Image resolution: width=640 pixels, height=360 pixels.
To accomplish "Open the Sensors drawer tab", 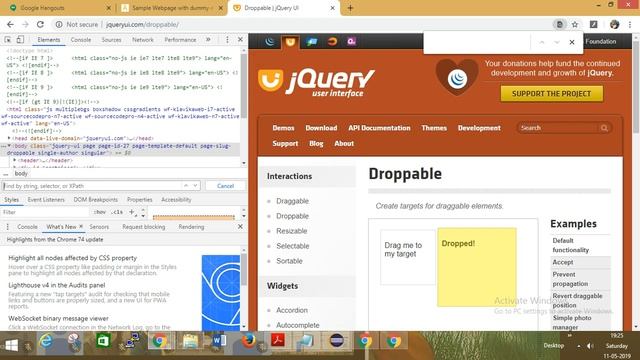I will coord(99,227).
